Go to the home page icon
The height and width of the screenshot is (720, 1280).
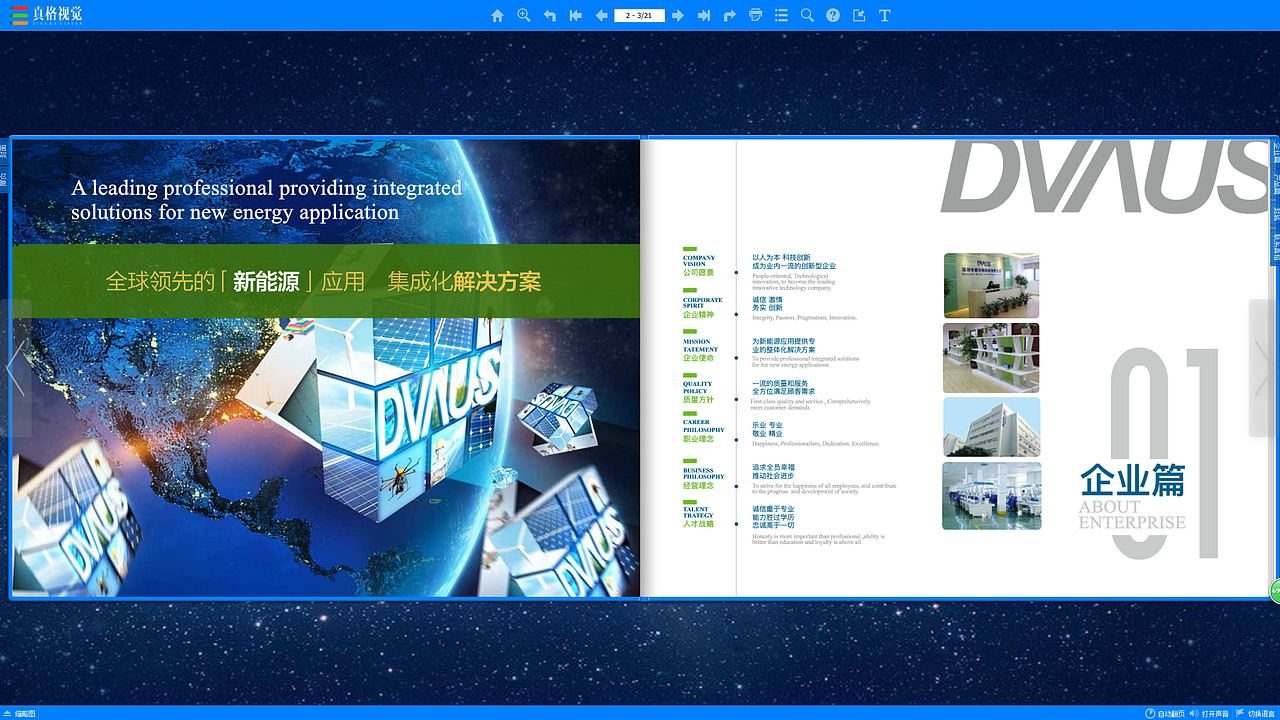coord(497,15)
